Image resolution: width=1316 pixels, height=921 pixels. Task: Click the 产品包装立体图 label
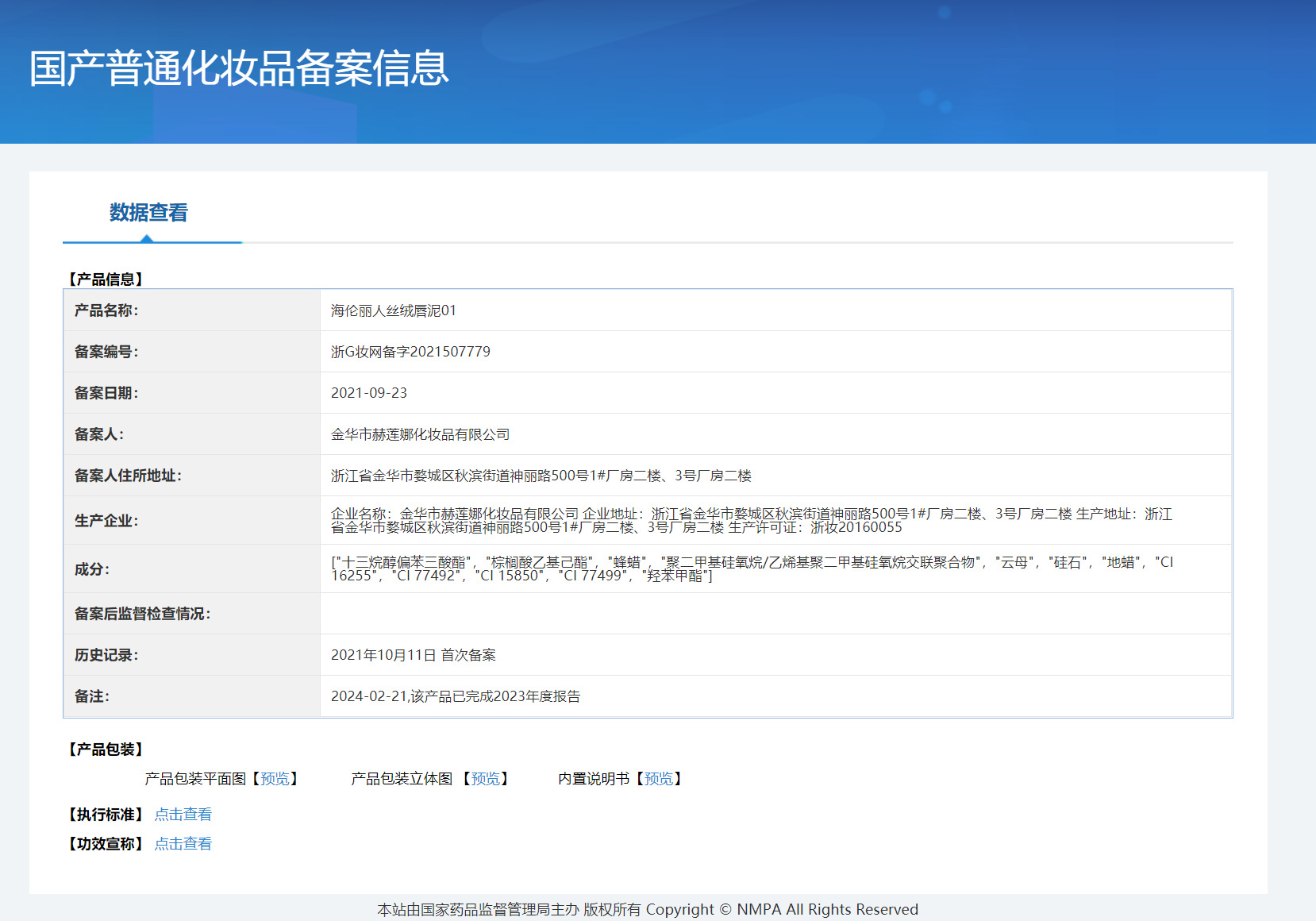tap(402, 779)
